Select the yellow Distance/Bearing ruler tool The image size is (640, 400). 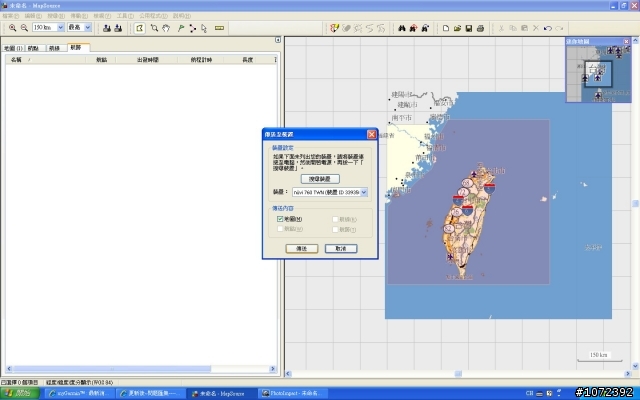219,28
